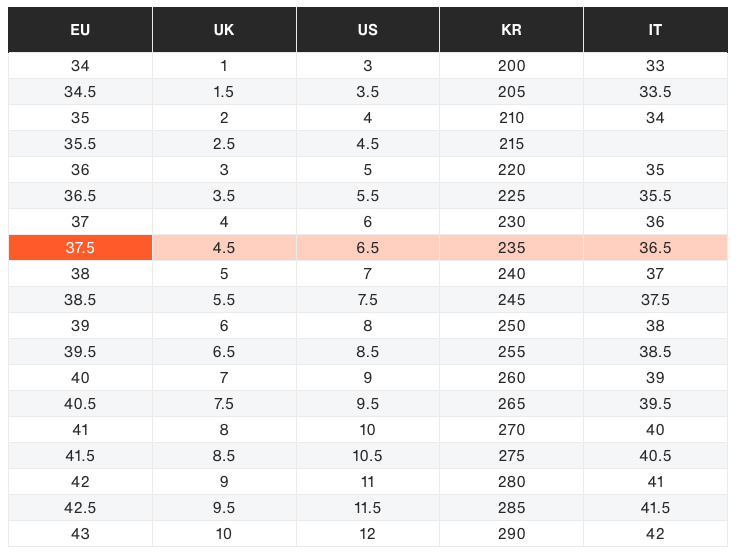Click the KR 290 cell
Image resolution: width=736 pixels, height=555 pixels.
[x=512, y=533]
